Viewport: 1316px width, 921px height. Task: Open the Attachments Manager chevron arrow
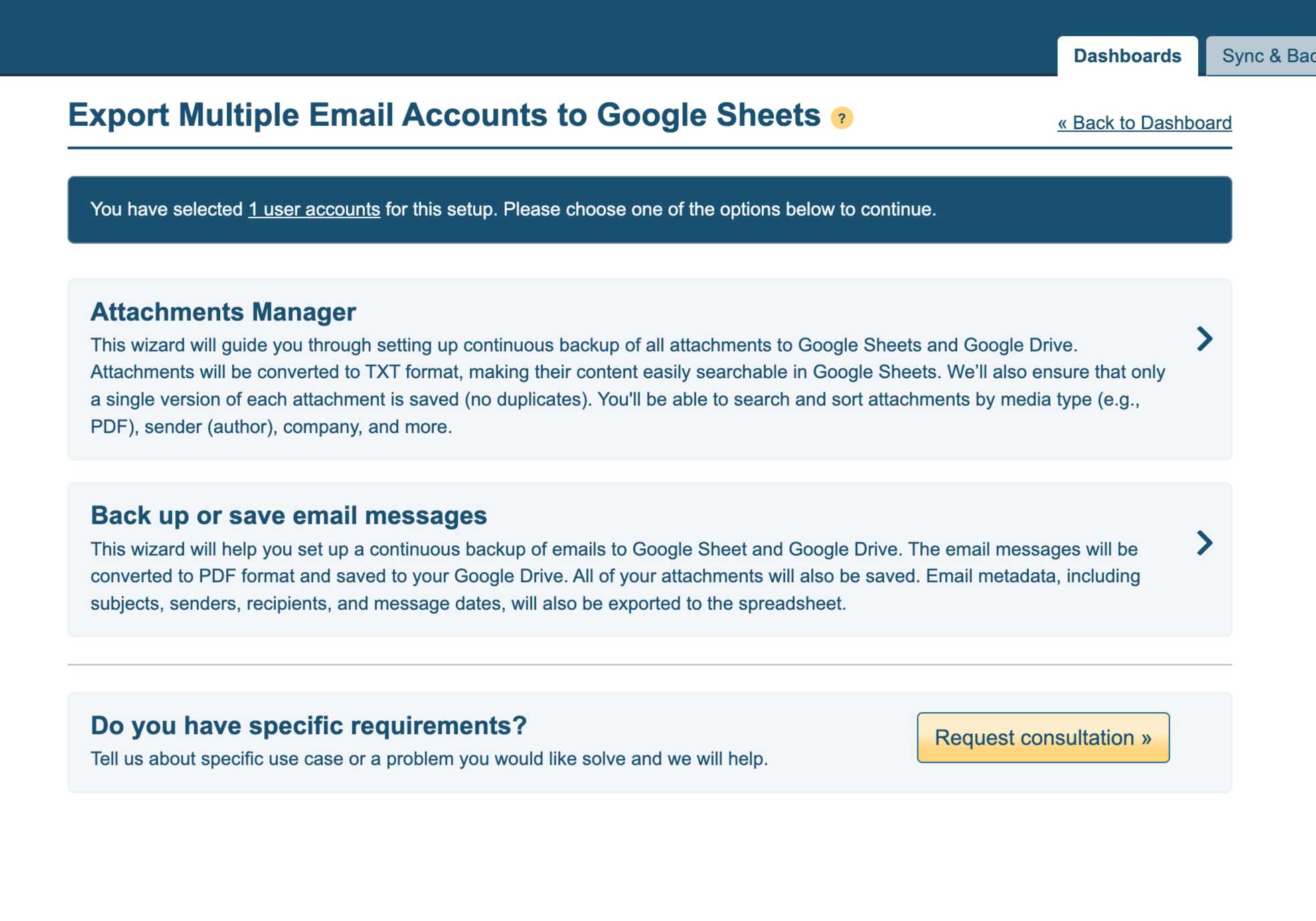(1204, 339)
